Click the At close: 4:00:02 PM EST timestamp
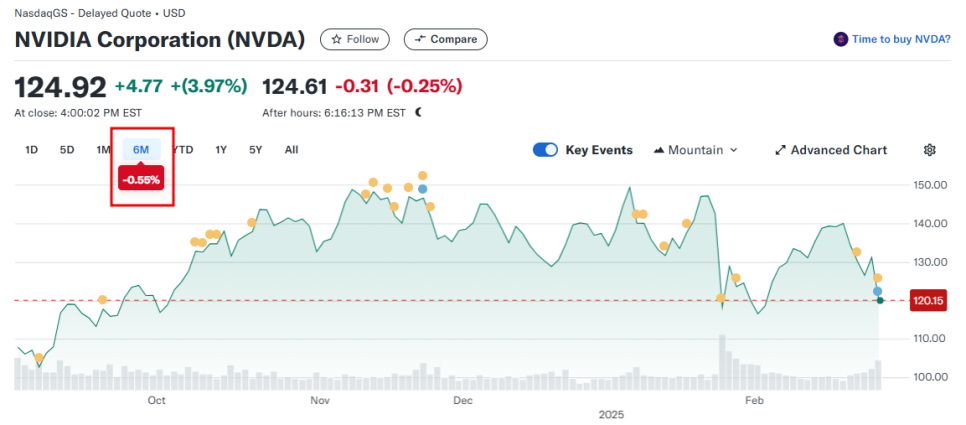 [78, 113]
